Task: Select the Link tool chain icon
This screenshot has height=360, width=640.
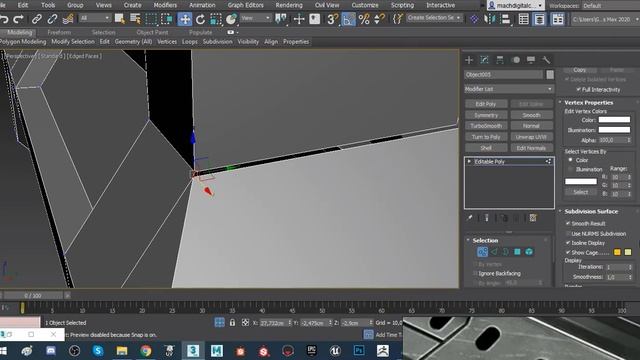Action: tap(37, 19)
